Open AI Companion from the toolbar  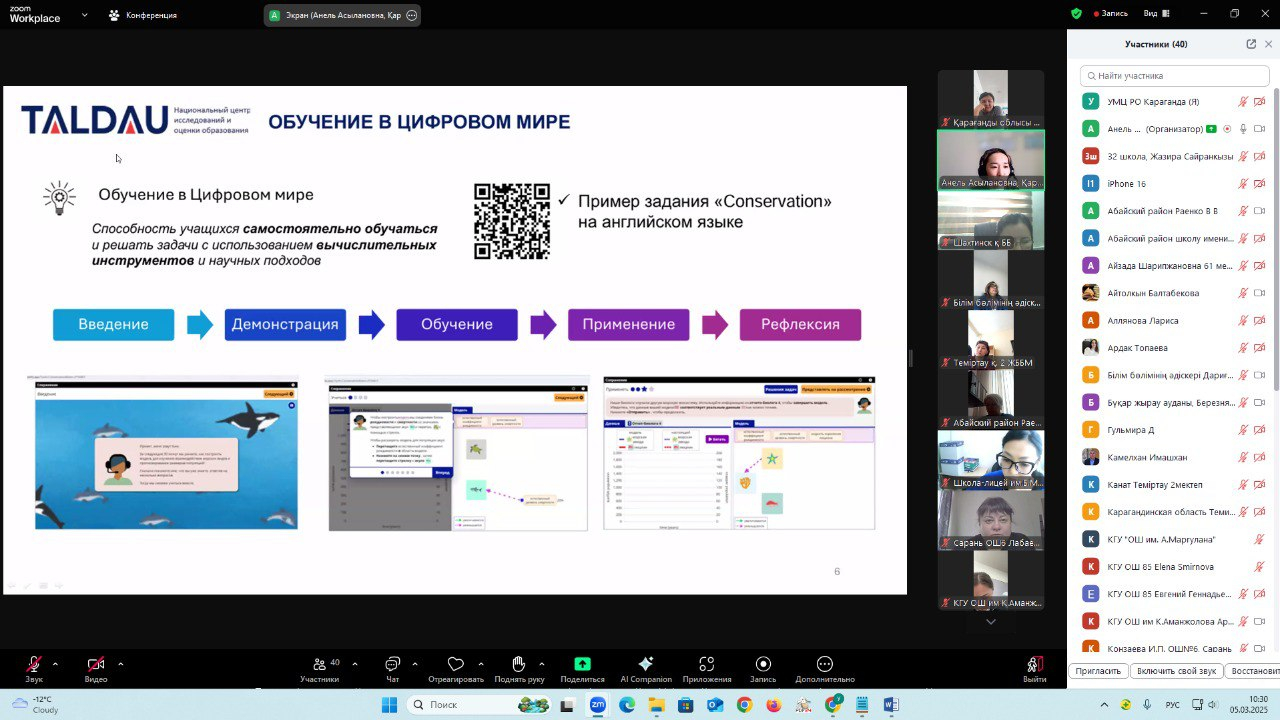(x=645, y=665)
